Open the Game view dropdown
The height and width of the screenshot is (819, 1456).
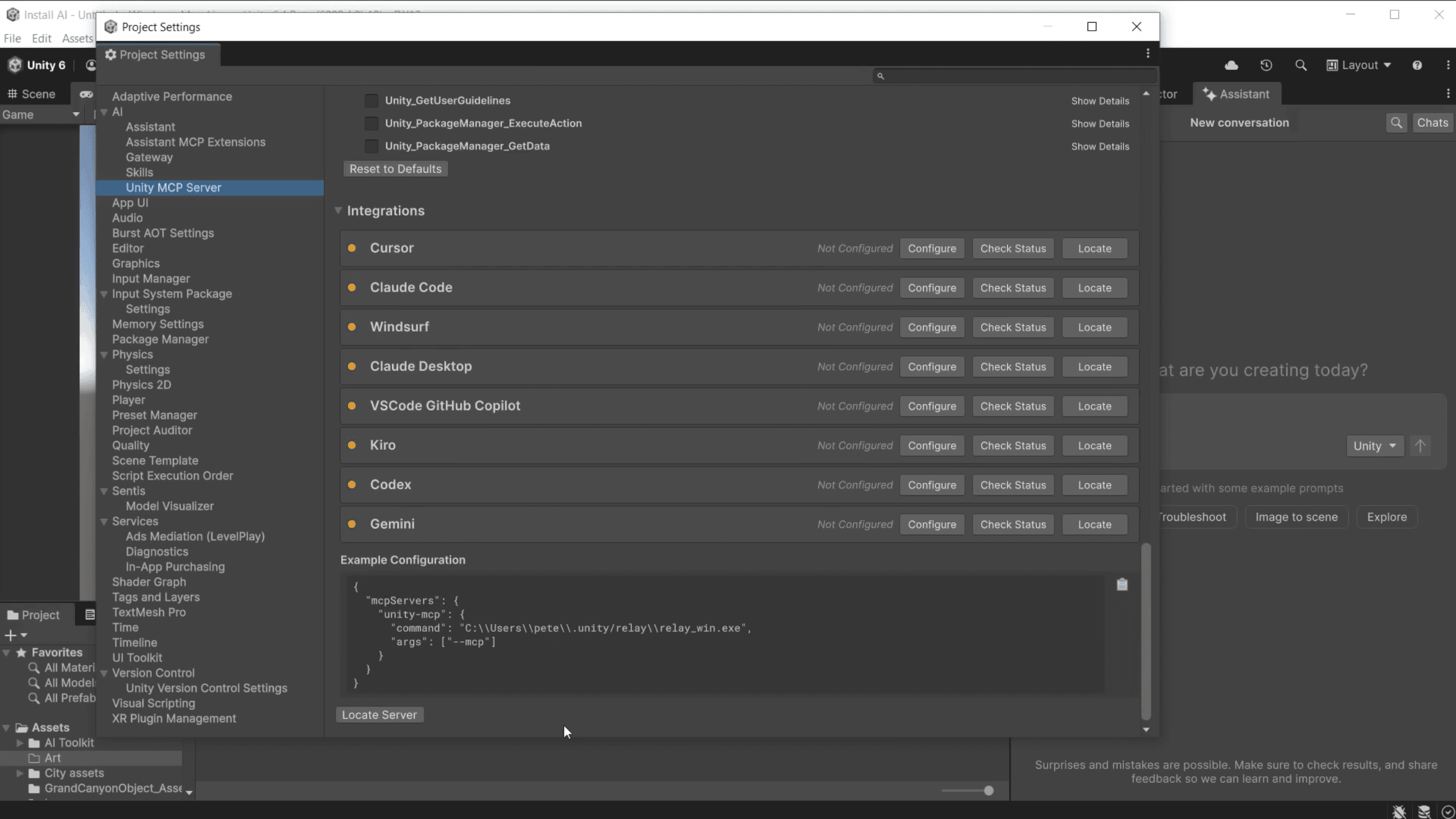(40, 115)
